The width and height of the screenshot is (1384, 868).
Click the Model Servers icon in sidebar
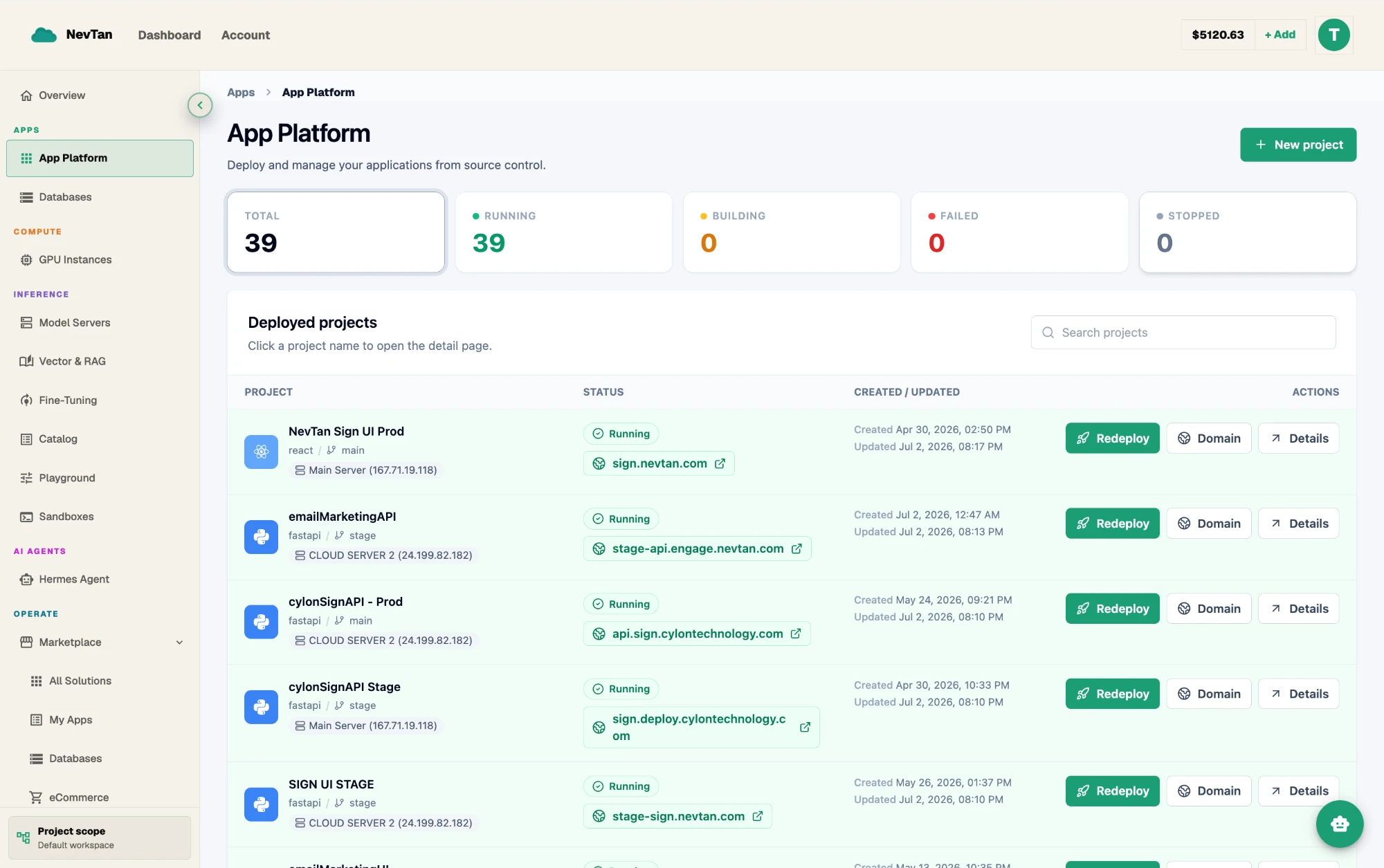pos(26,323)
